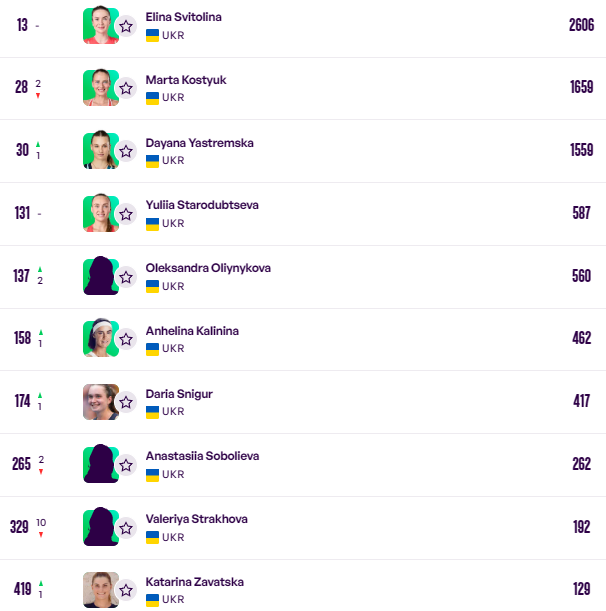Click the star icon beside Oleksandra Oliynykova
Screen dimensions: 606x611
[126, 277]
